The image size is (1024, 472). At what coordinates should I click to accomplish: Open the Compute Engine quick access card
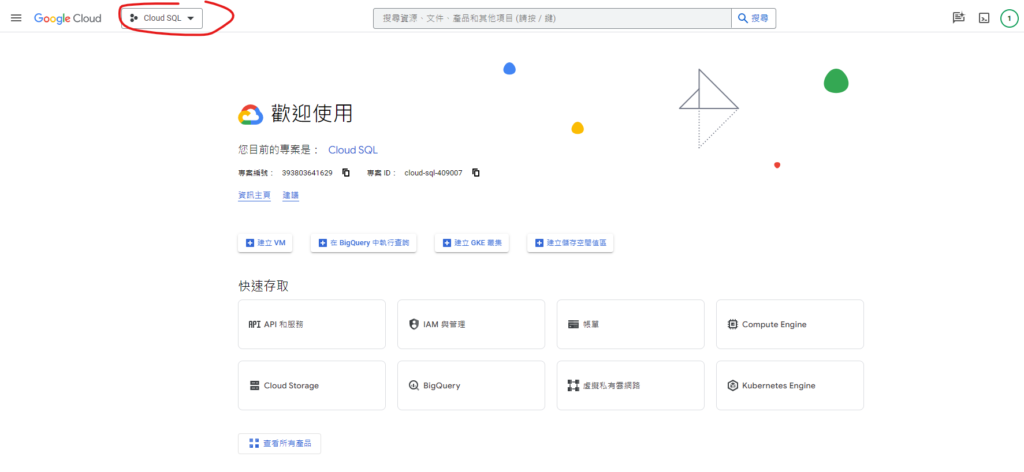(789, 324)
